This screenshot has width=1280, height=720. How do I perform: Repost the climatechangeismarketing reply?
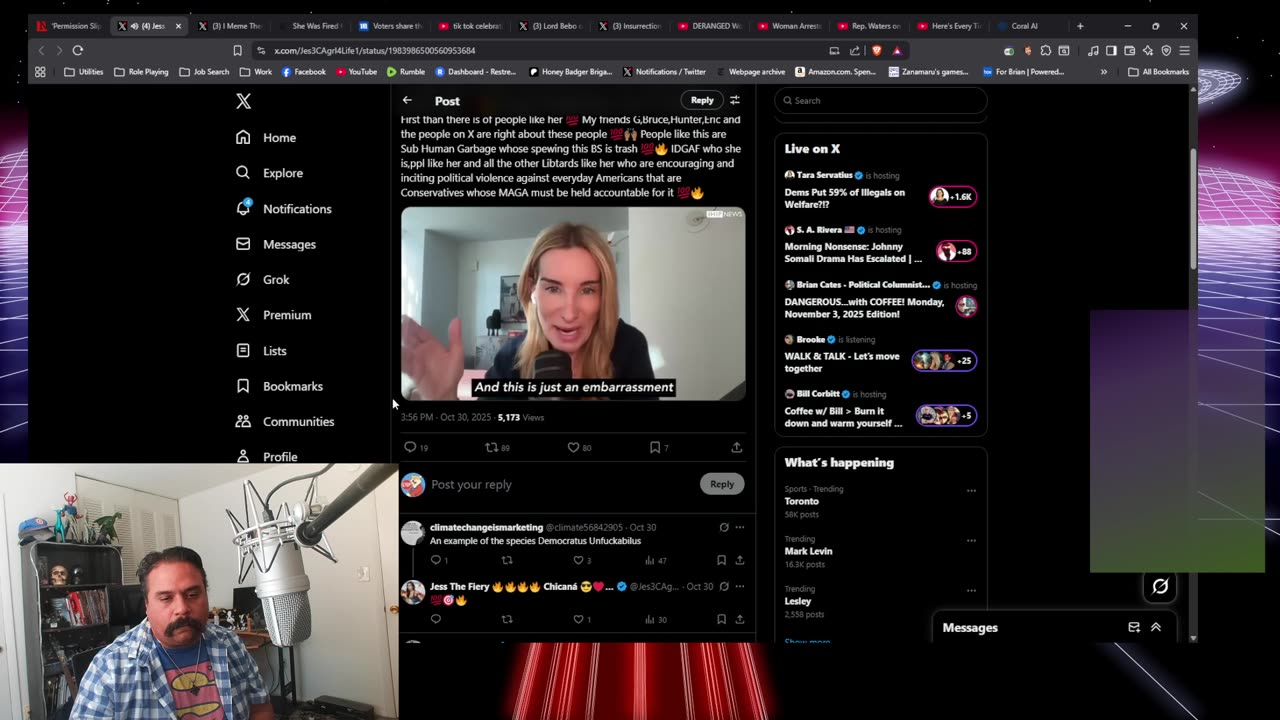click(x=507, y=560)
